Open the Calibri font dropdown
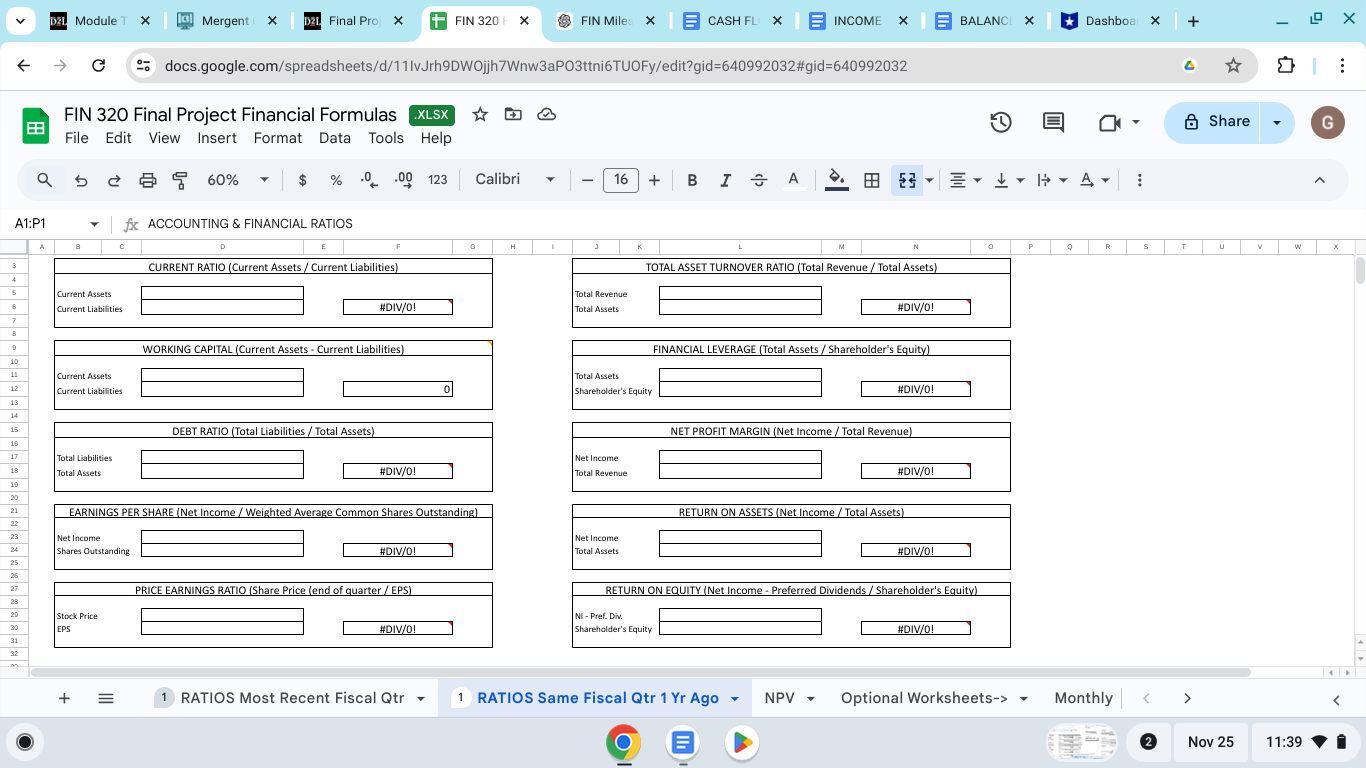Screen dimensions: 1366x768 [515, 180]
